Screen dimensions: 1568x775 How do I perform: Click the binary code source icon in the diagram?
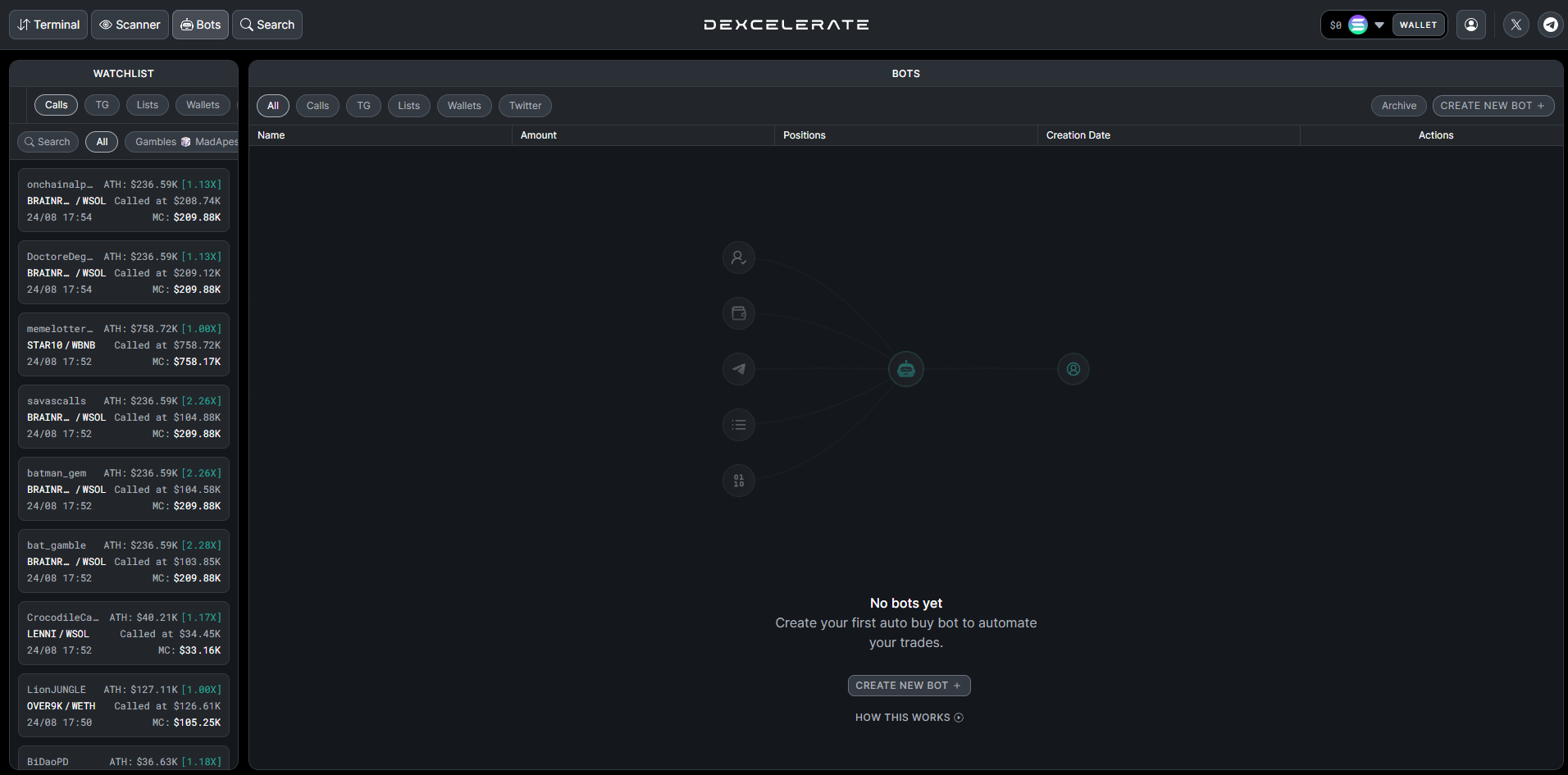738,480
